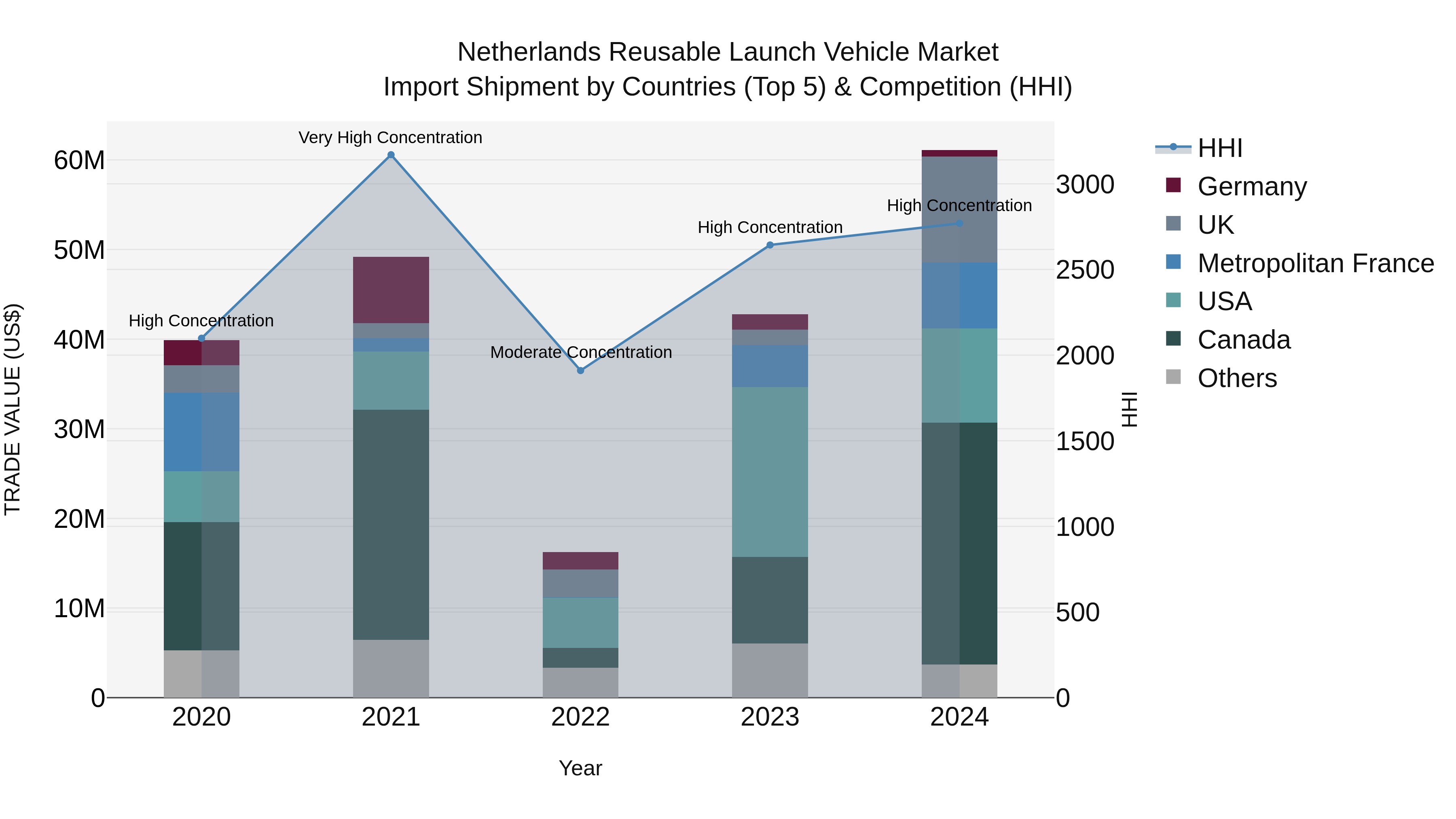Click the 2020 HHI data point marker
Image resolution: width=1456 pixels, height=819 pixels.
coord(201,339)
